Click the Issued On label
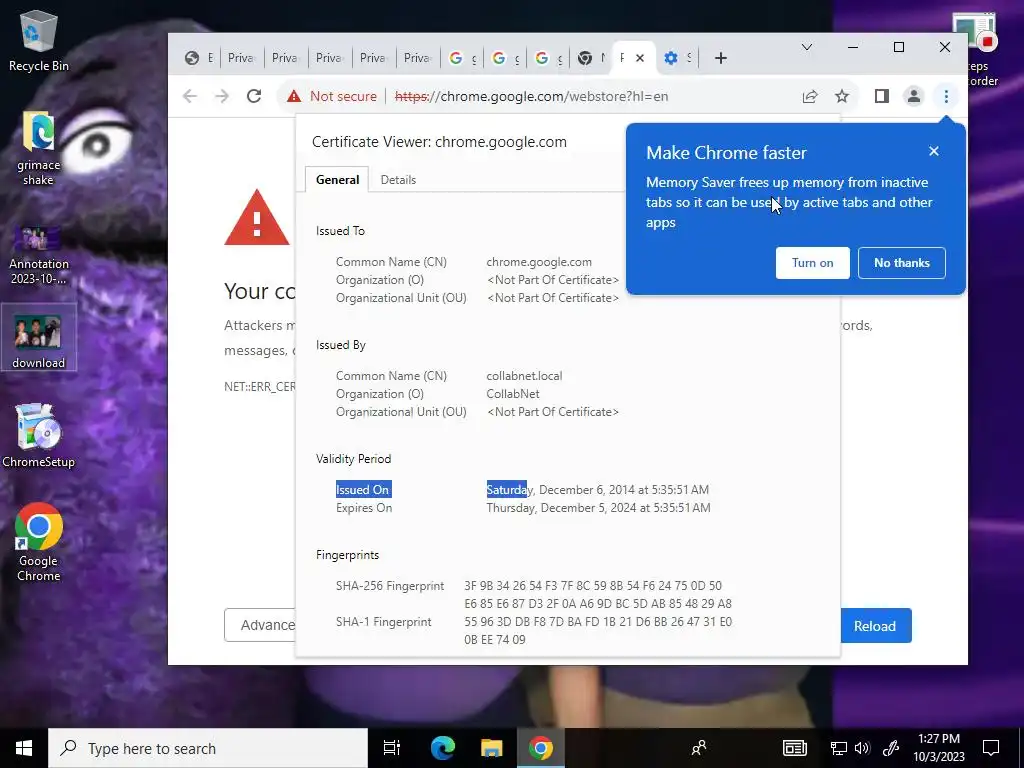Viewport: 1024px width, 768px height. click(363, 490)
